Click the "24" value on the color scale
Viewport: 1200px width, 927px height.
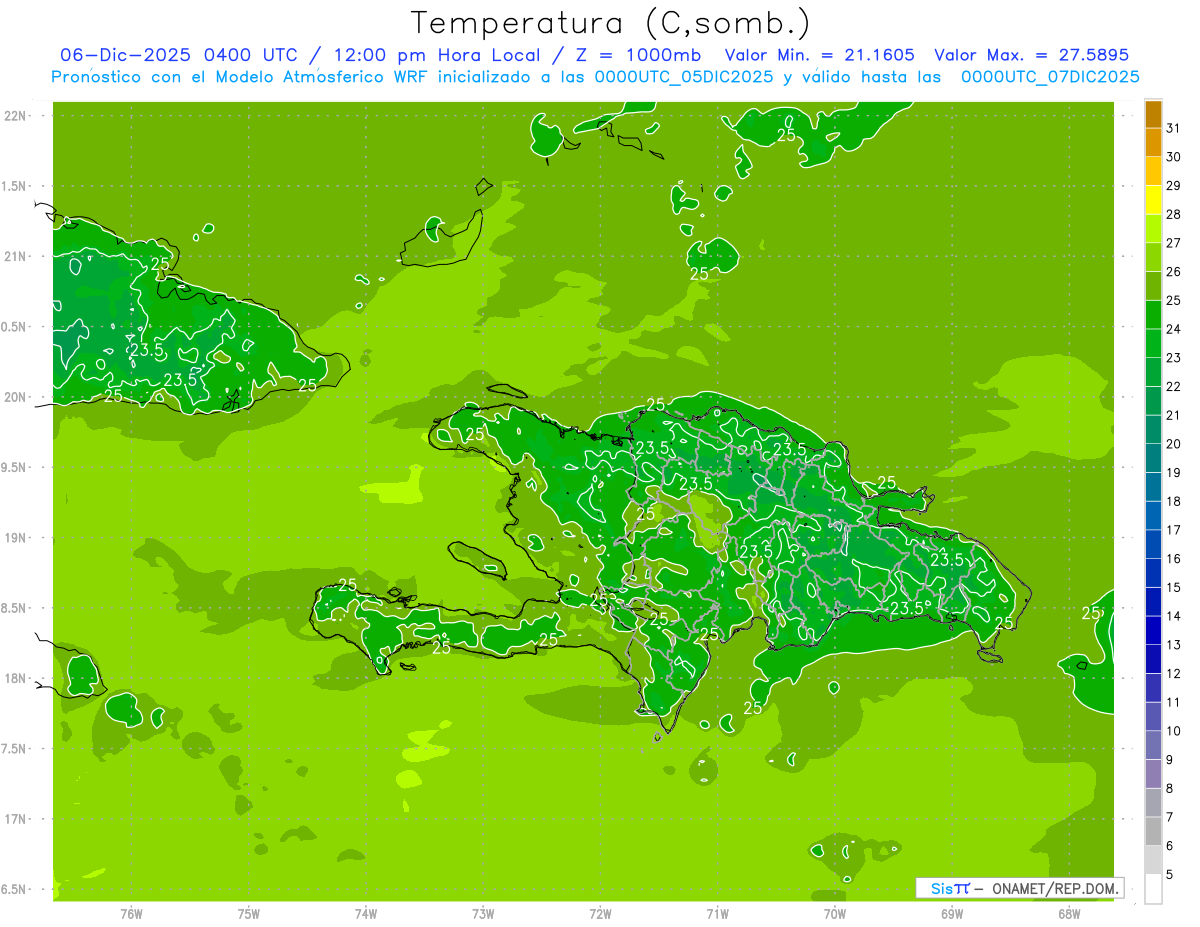(x=1173, y=329)
